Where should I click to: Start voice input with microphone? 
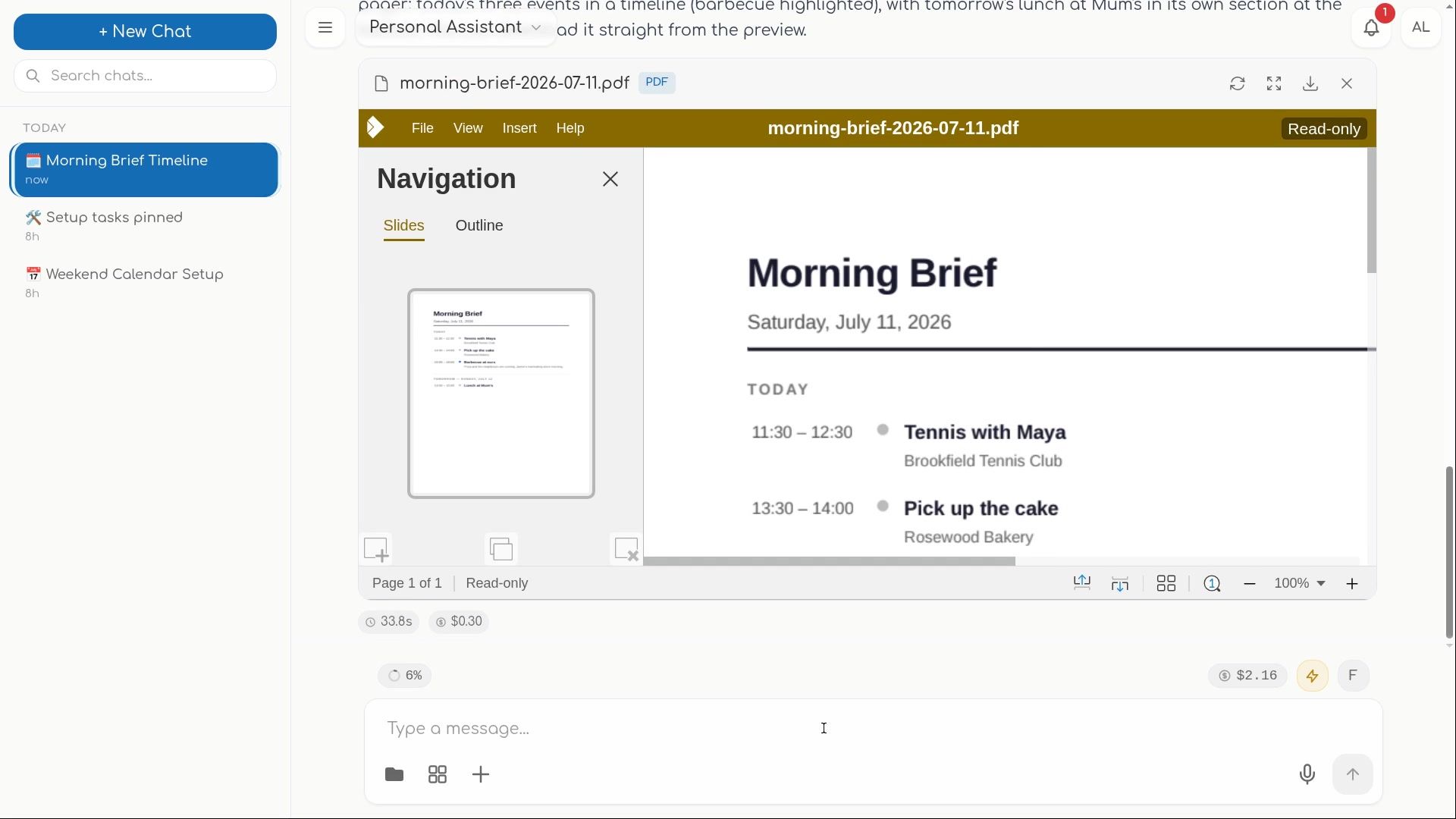pyautogui.click(x=1307, y=774)
